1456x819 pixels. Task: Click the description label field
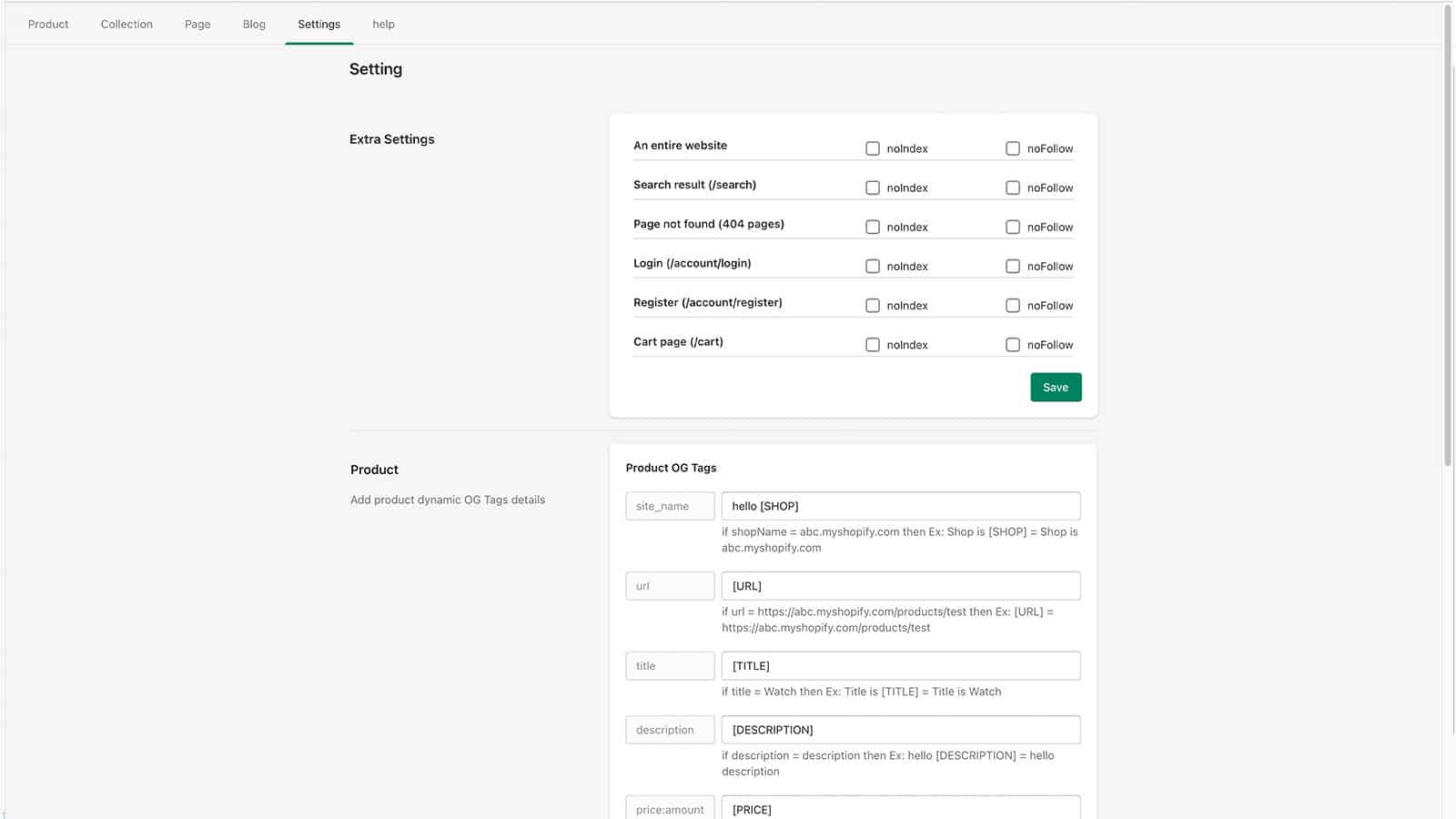(x=670, y=730)
